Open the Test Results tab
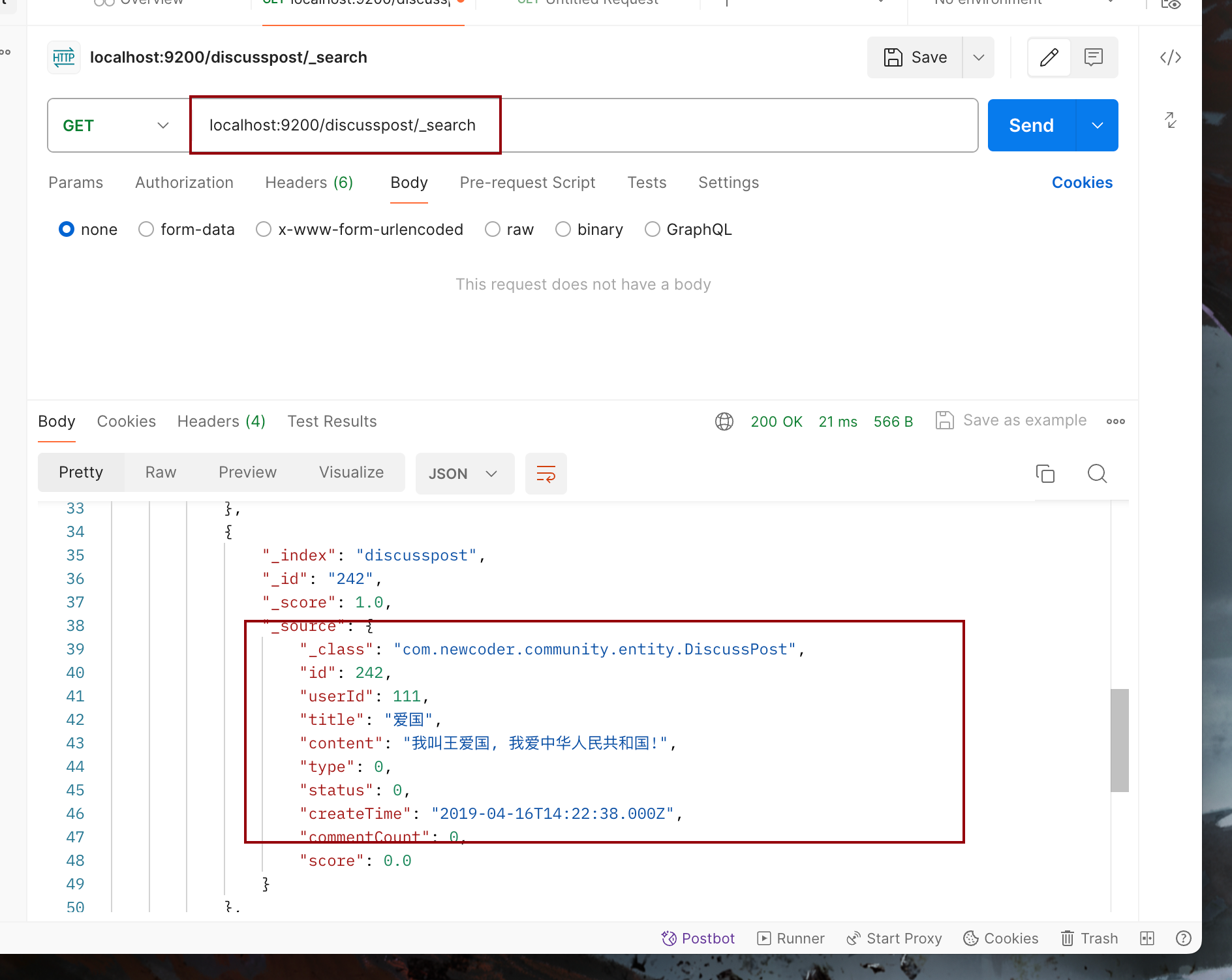 [332, 421]
